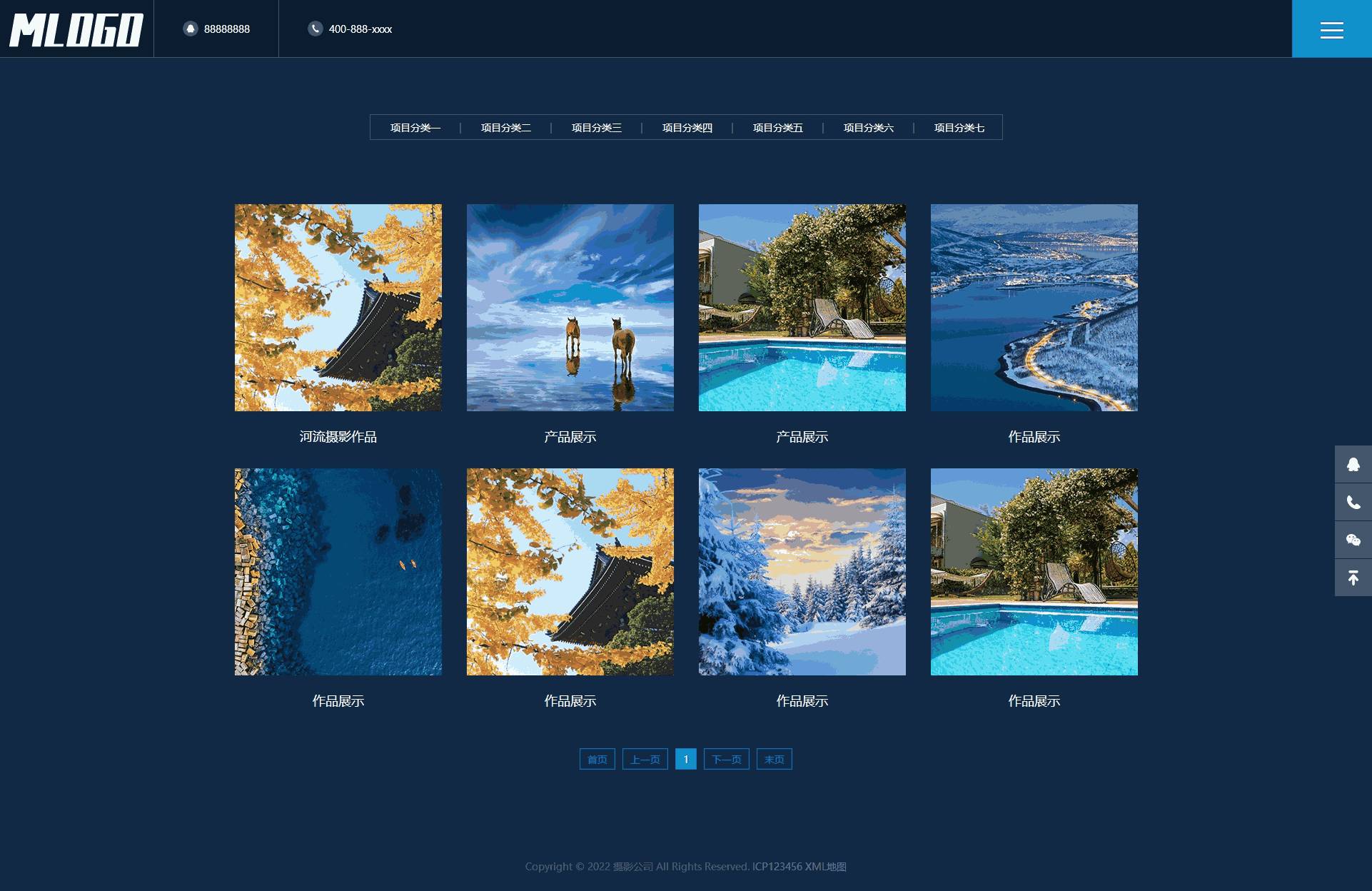Open the hamburger menu button

[1331, 29]
